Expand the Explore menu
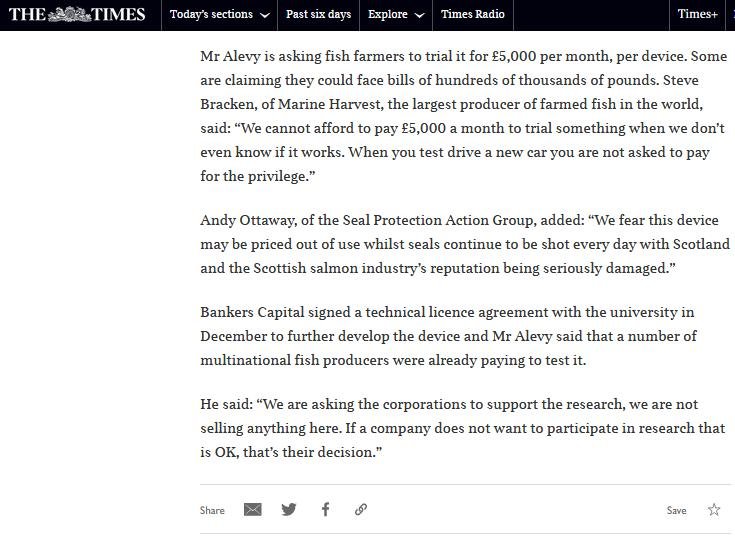 (387, 14)
